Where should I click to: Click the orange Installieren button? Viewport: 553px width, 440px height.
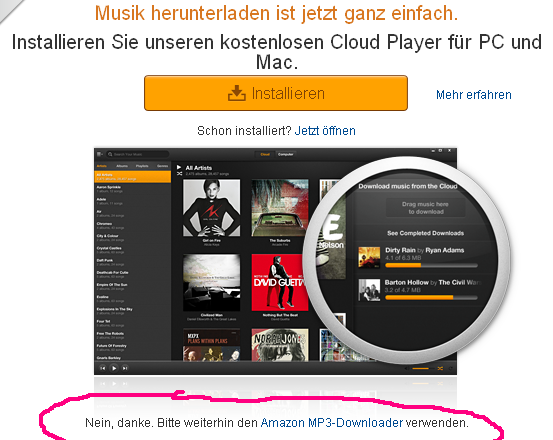(x=276, y=93)
